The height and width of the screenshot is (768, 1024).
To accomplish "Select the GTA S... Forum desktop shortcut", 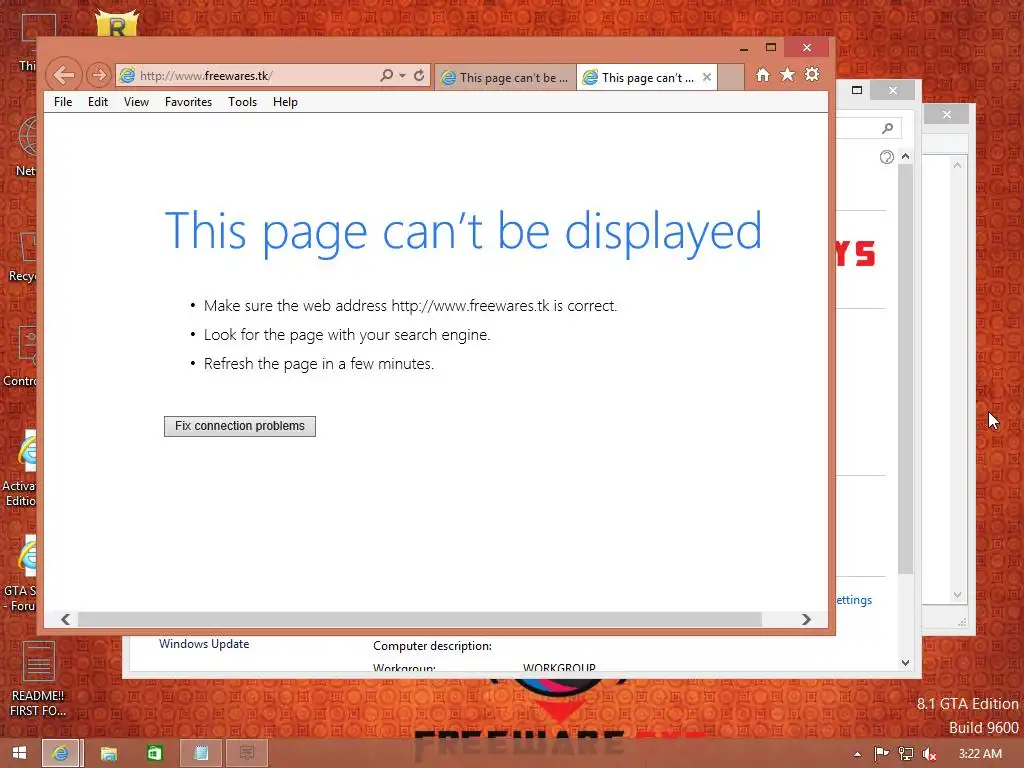I will pos(20,575).
